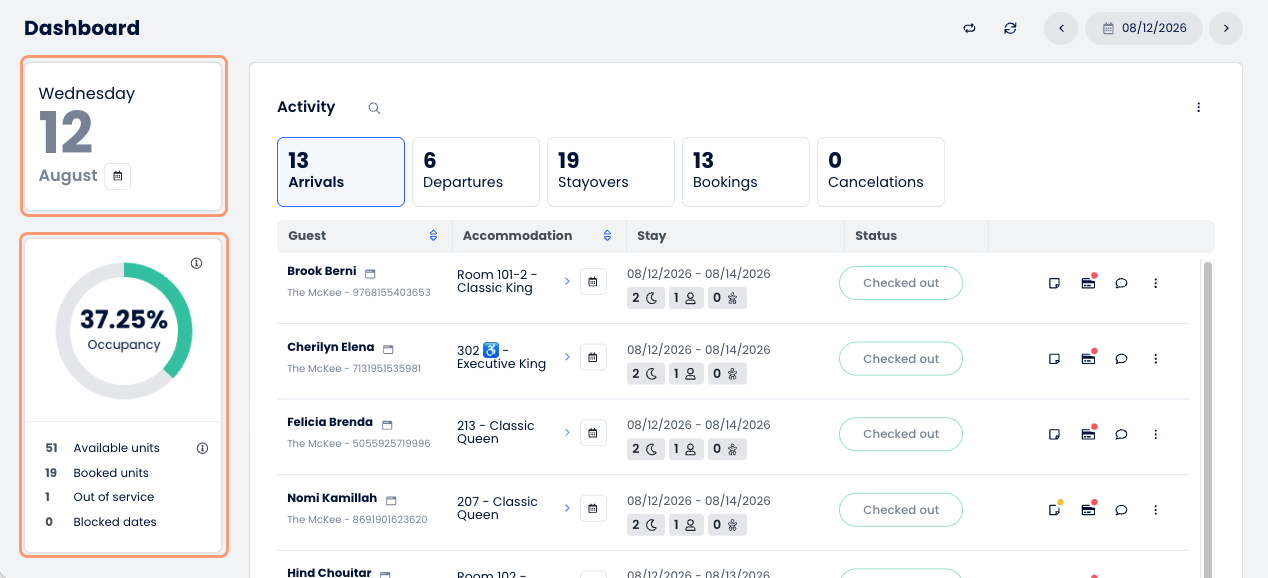Open three-dot menu for Felicia Brenda row
1268x578 pixels.
pos(1155,434)
